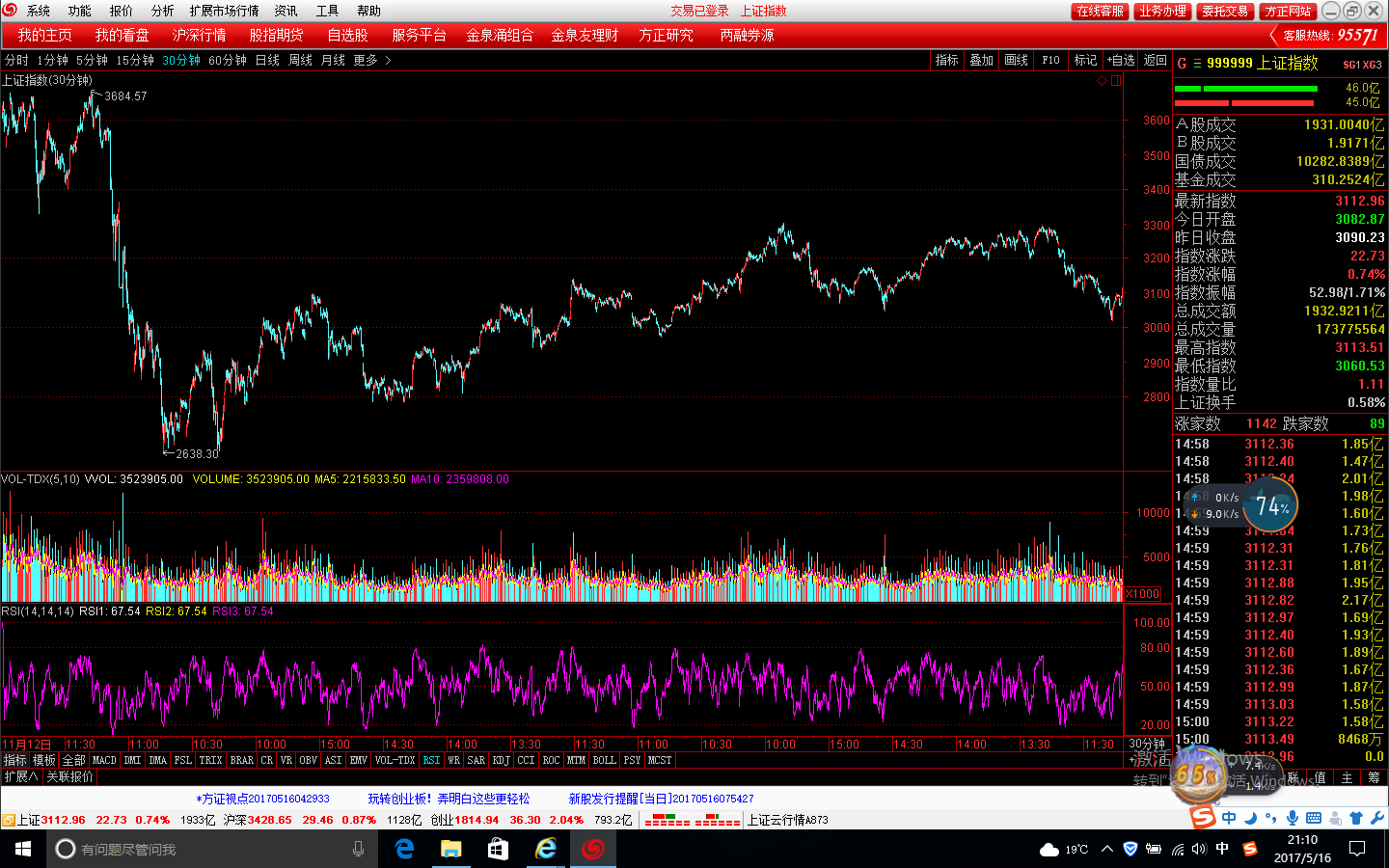Switch to 自选股 tab
This screenshot has width=1389, height=868.
coord(348,35)
